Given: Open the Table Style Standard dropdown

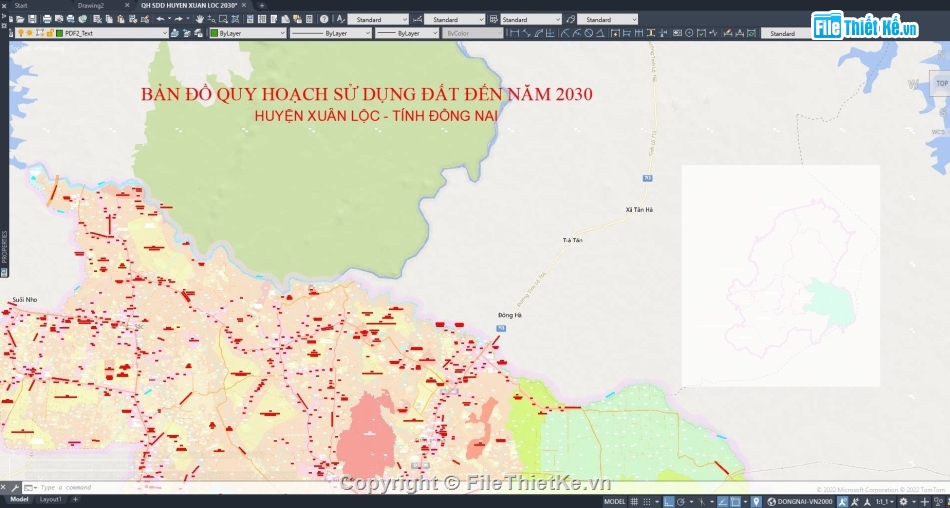Looking at the screenshot, I should [557, 19].
